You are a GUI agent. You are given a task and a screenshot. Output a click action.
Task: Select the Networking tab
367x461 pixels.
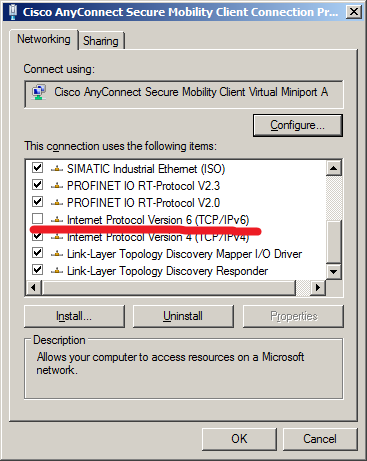click(x=44, y=39)
